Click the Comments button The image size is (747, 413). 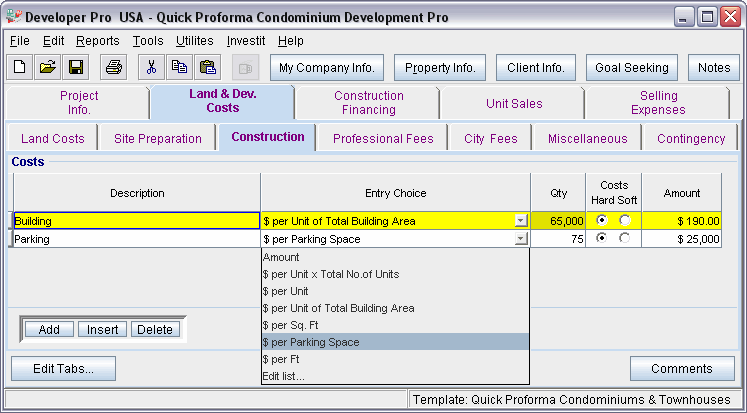(682, 369)
